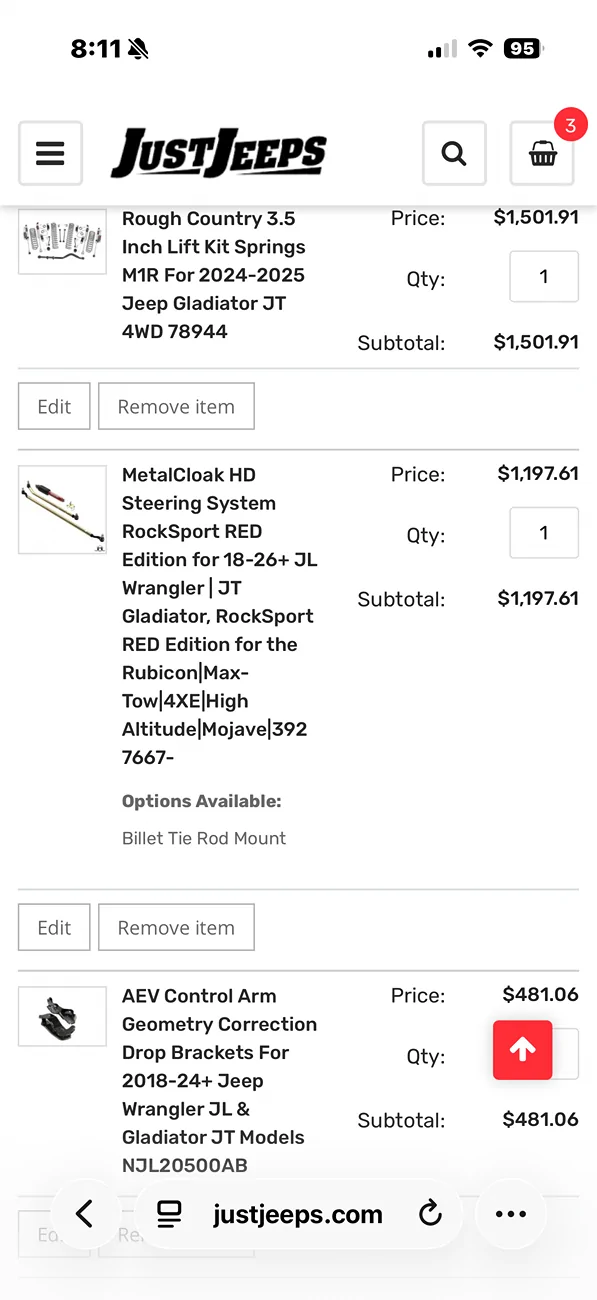Viewport: 597px width, 1300px height.
Task: Focus quantity field for MetalCloak steering system
Action: pos(544,532)
